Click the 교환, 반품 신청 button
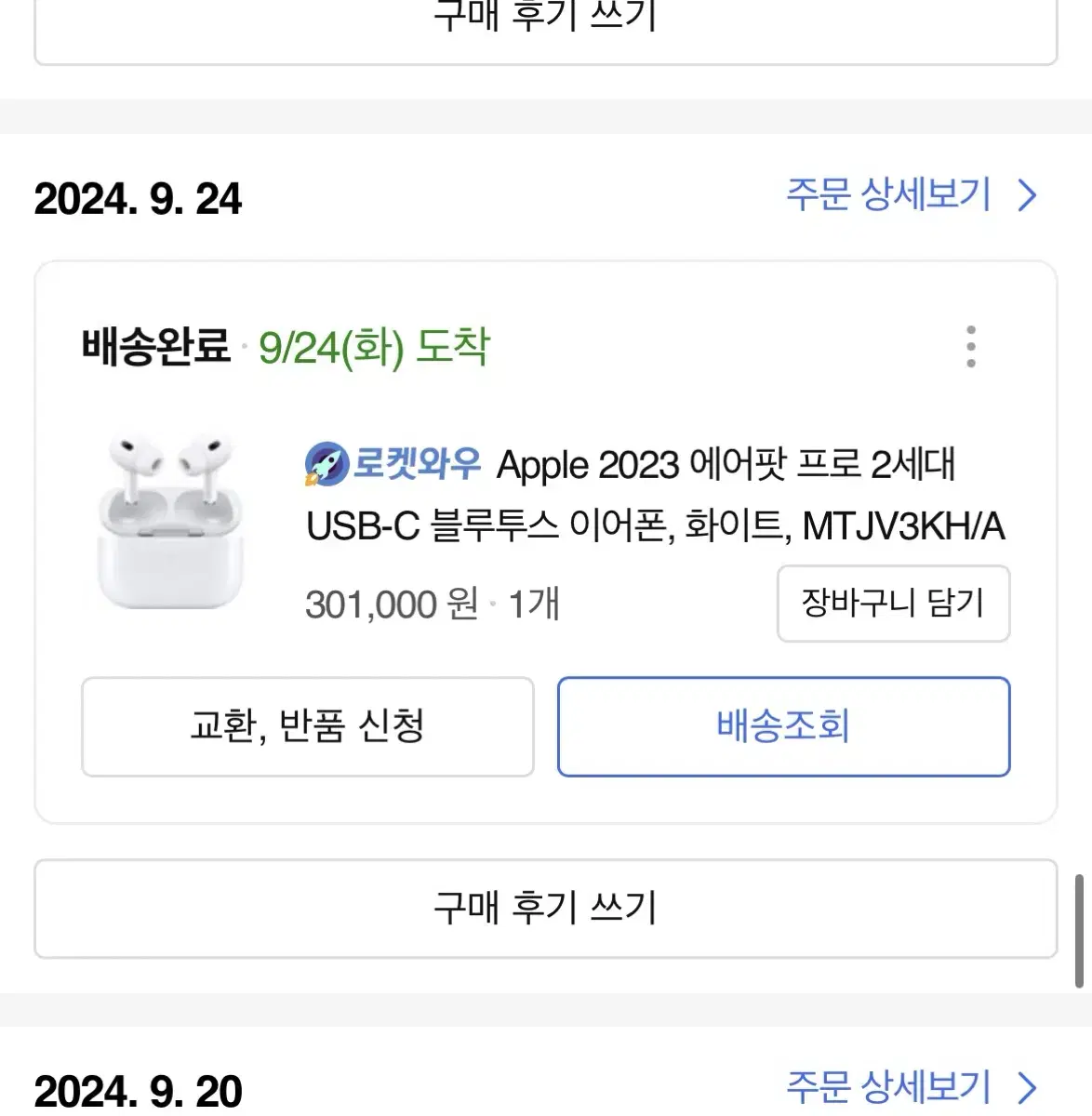Screen dimensions: 1092x1116 point(308,726)
